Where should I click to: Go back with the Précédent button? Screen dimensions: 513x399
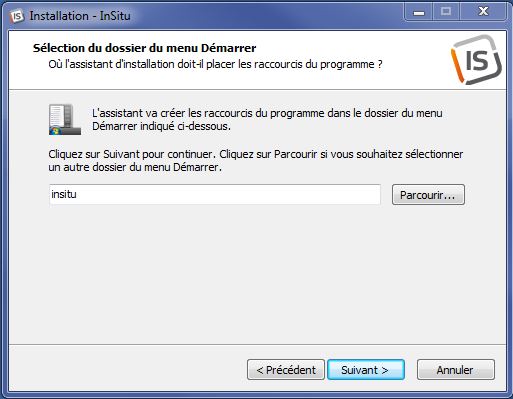click(286, 370)
